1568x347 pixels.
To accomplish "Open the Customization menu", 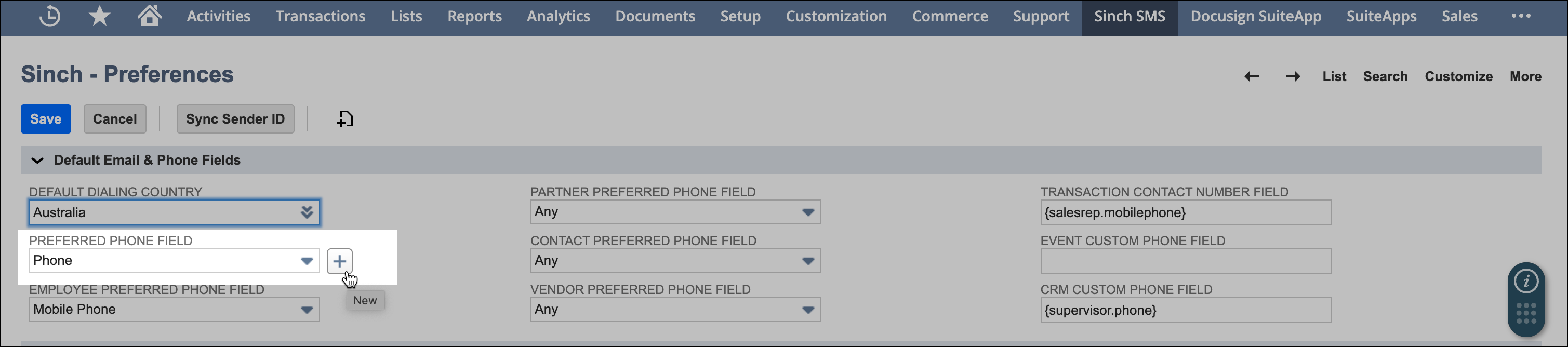I will click(836, 17).
